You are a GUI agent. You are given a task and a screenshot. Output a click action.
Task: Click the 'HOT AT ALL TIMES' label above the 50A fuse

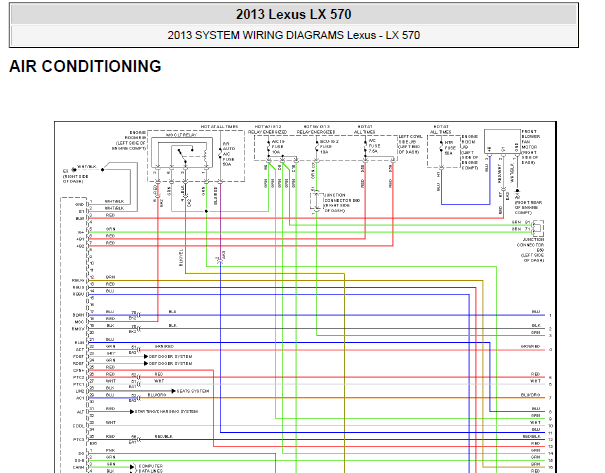[x=220, y=127]
